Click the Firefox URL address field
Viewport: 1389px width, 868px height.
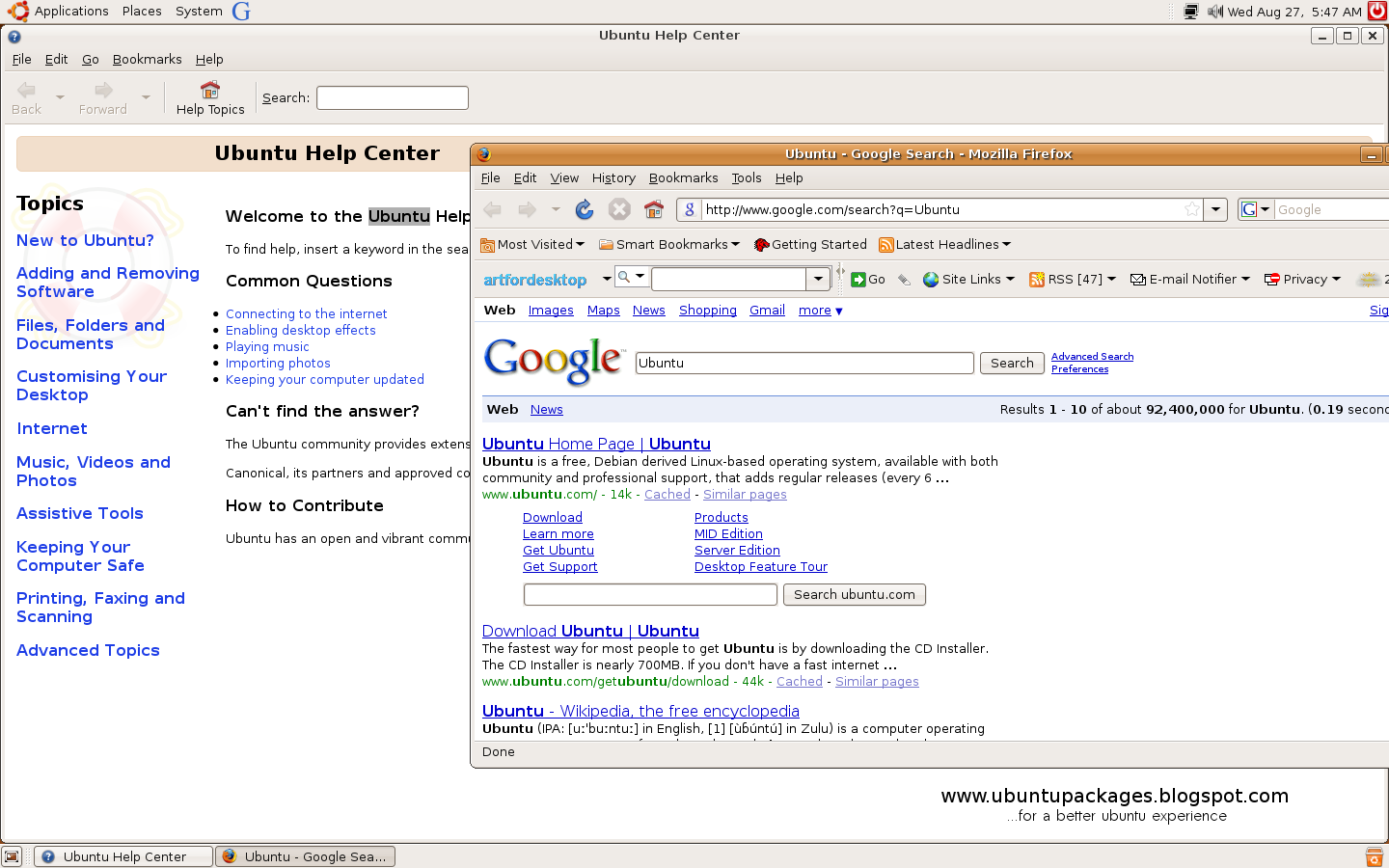940,209
